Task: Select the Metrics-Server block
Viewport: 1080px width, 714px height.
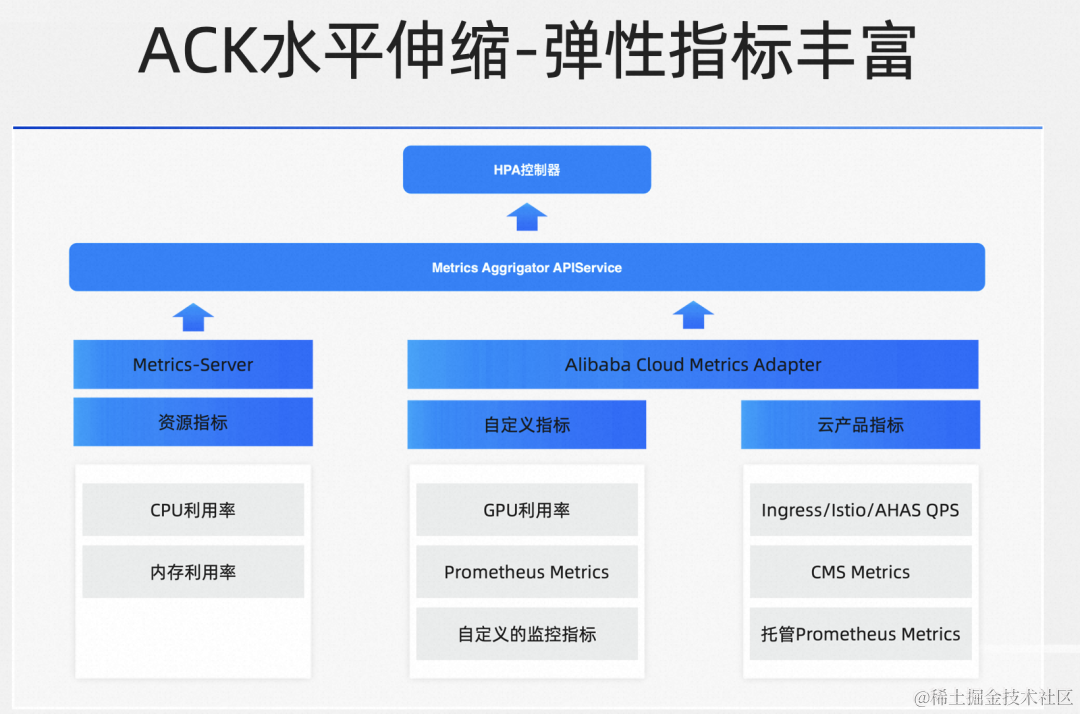Action: click(x=192, y=364)
